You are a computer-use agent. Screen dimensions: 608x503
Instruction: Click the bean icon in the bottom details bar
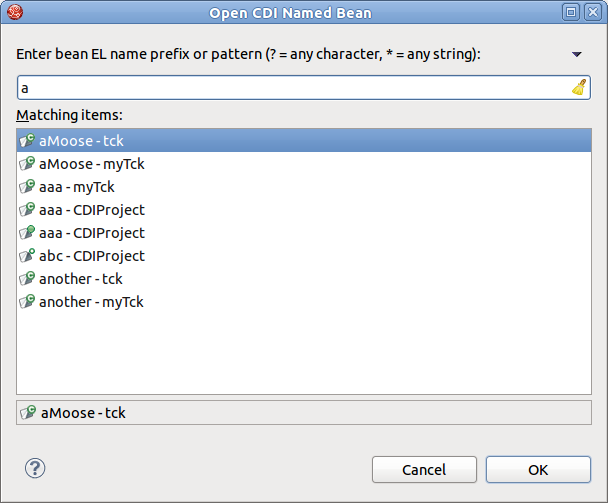point(28,412)
